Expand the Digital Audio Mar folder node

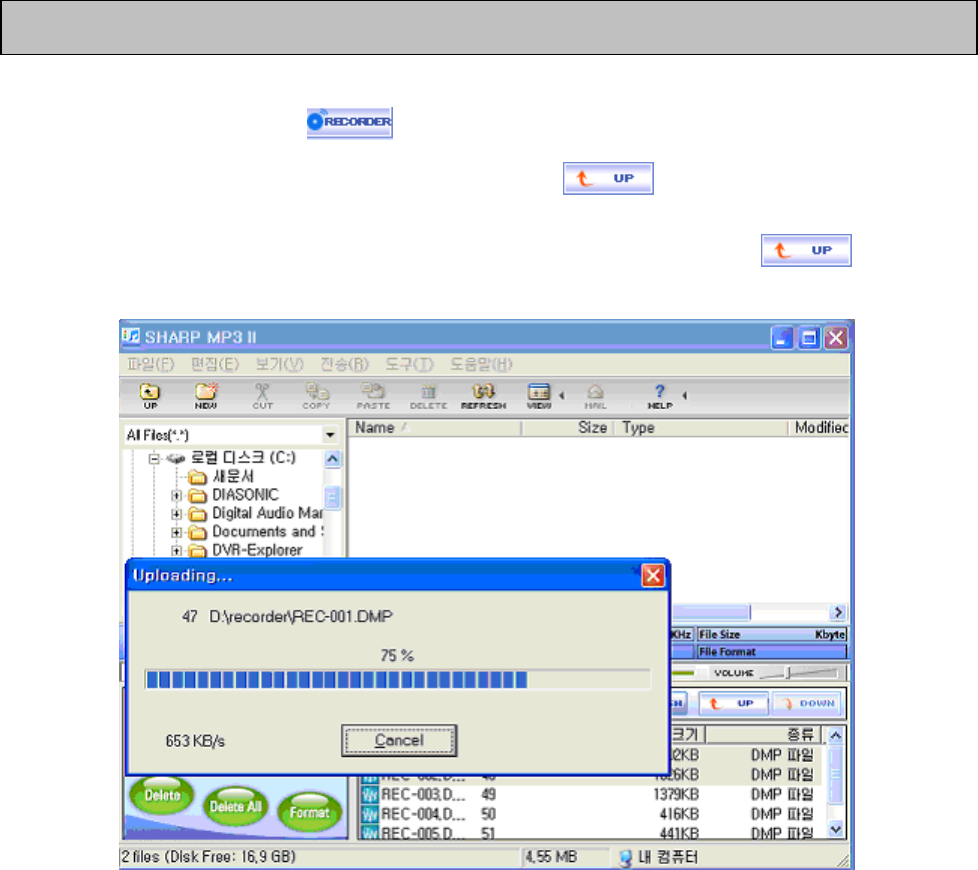pos(177,515)
